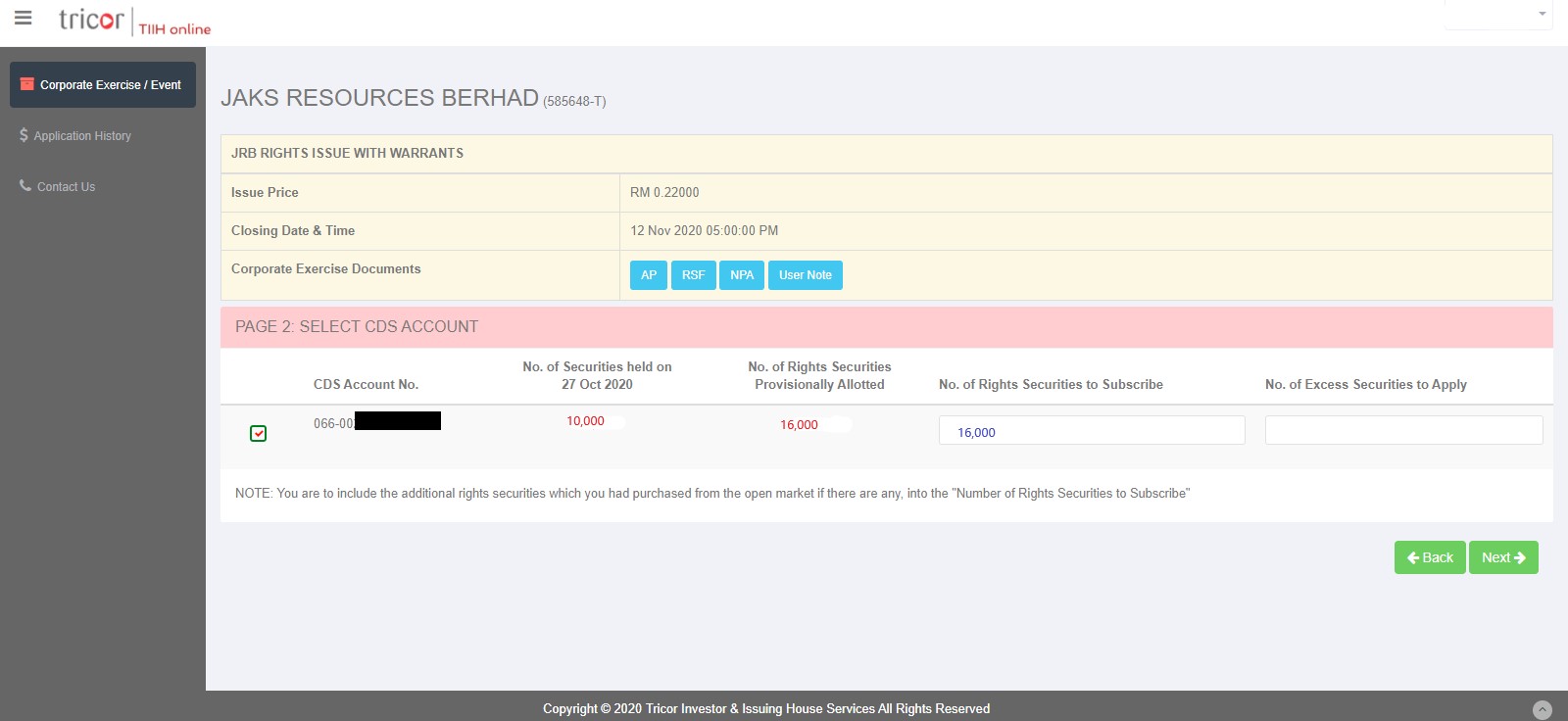Viewport: 1568px width, 721px height.
Task: Click the copyright notice in the footer
Action: [x=766, y=709]
